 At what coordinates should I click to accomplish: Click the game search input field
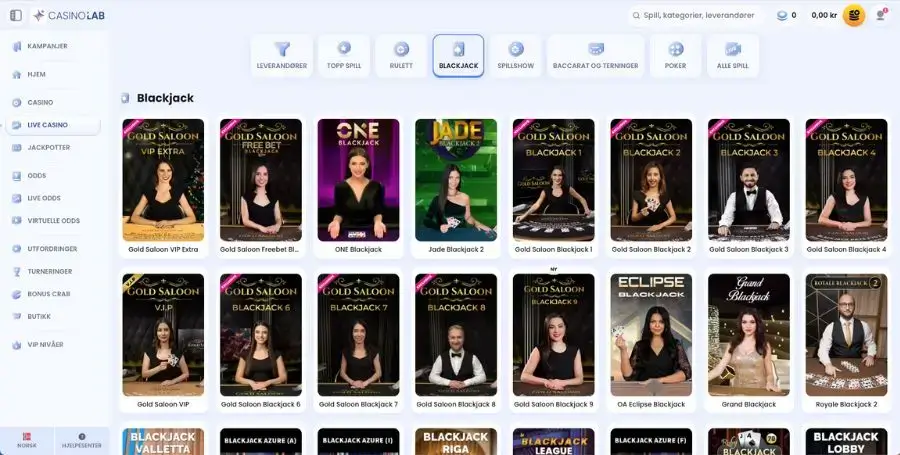coord(697,15)
